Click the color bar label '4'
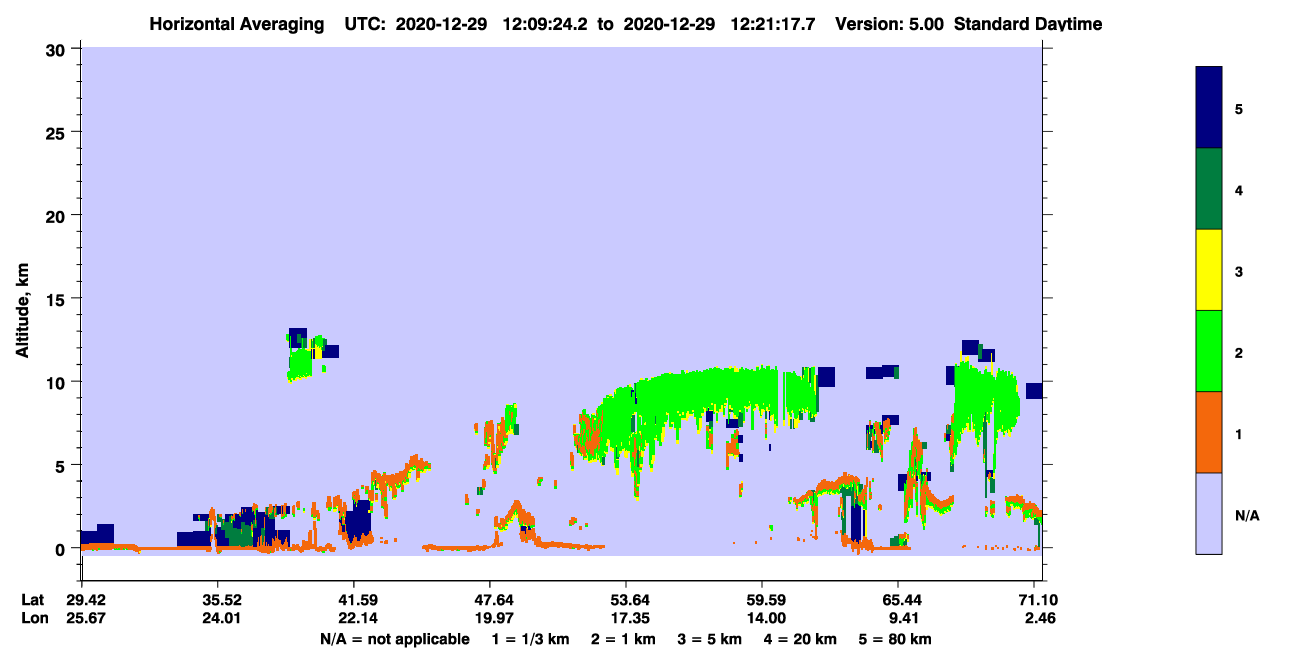 point(1239,189)
